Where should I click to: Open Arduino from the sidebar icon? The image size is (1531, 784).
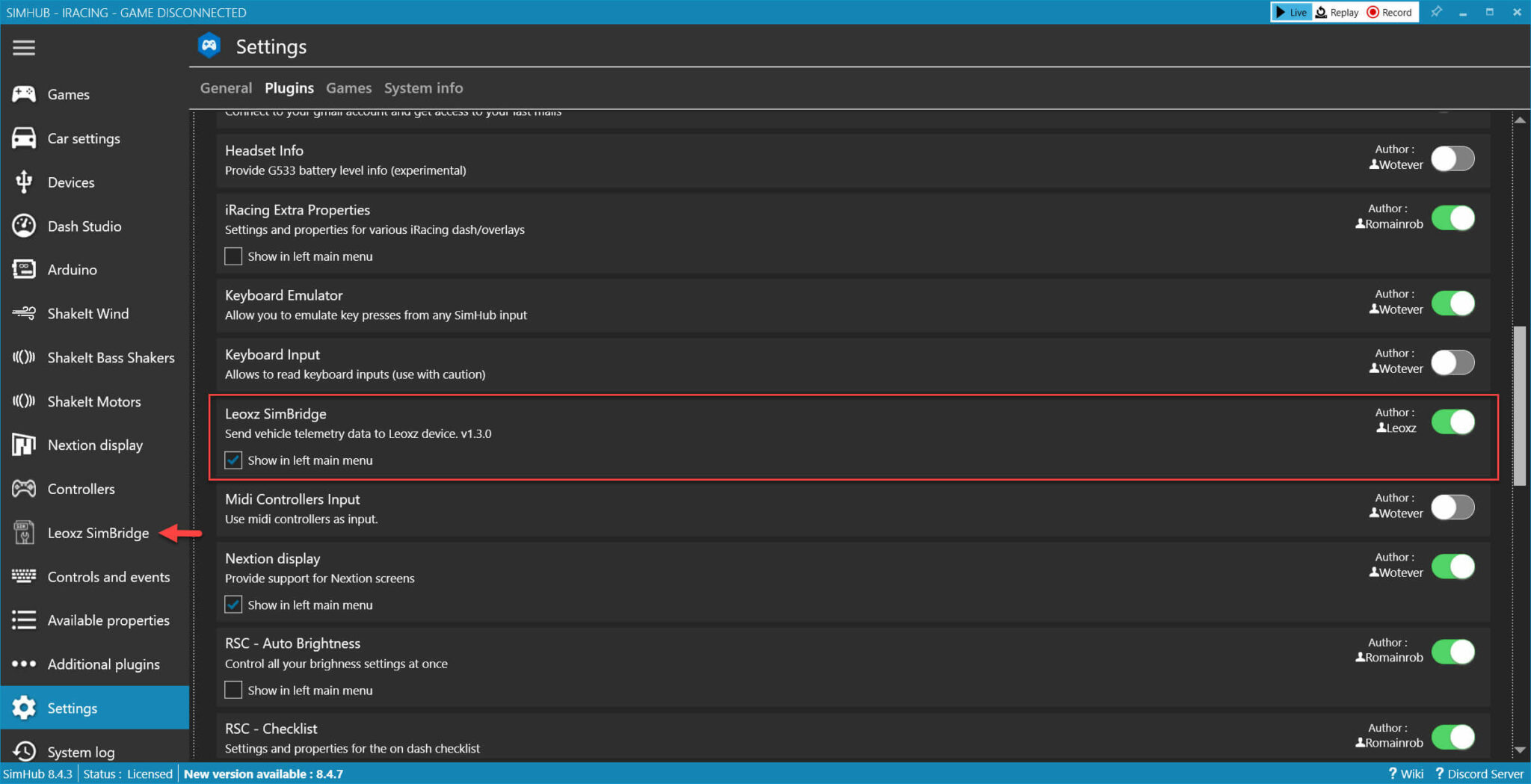(24, 270)
